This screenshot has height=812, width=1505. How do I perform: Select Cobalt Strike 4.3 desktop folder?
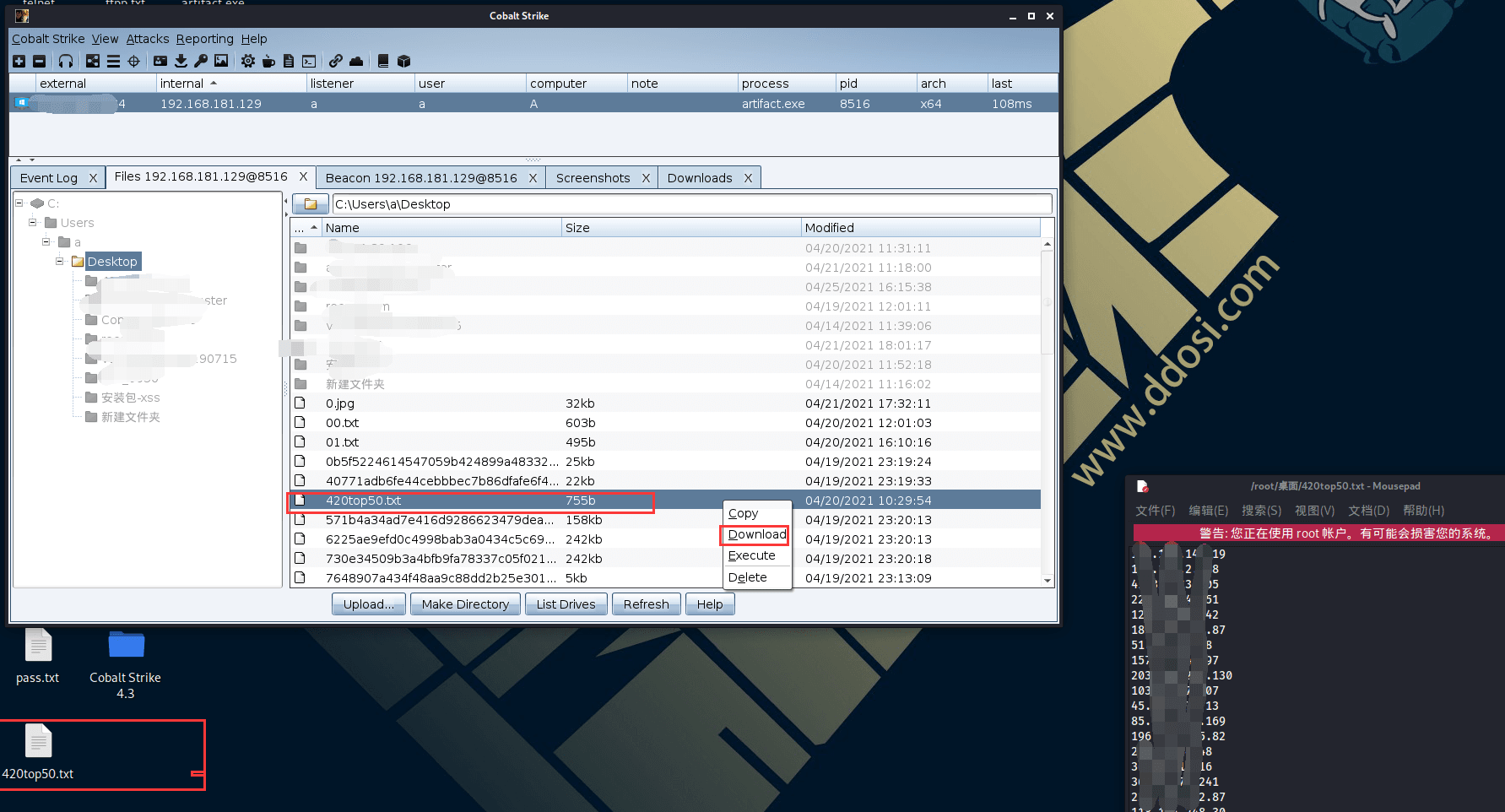[126, 664]
